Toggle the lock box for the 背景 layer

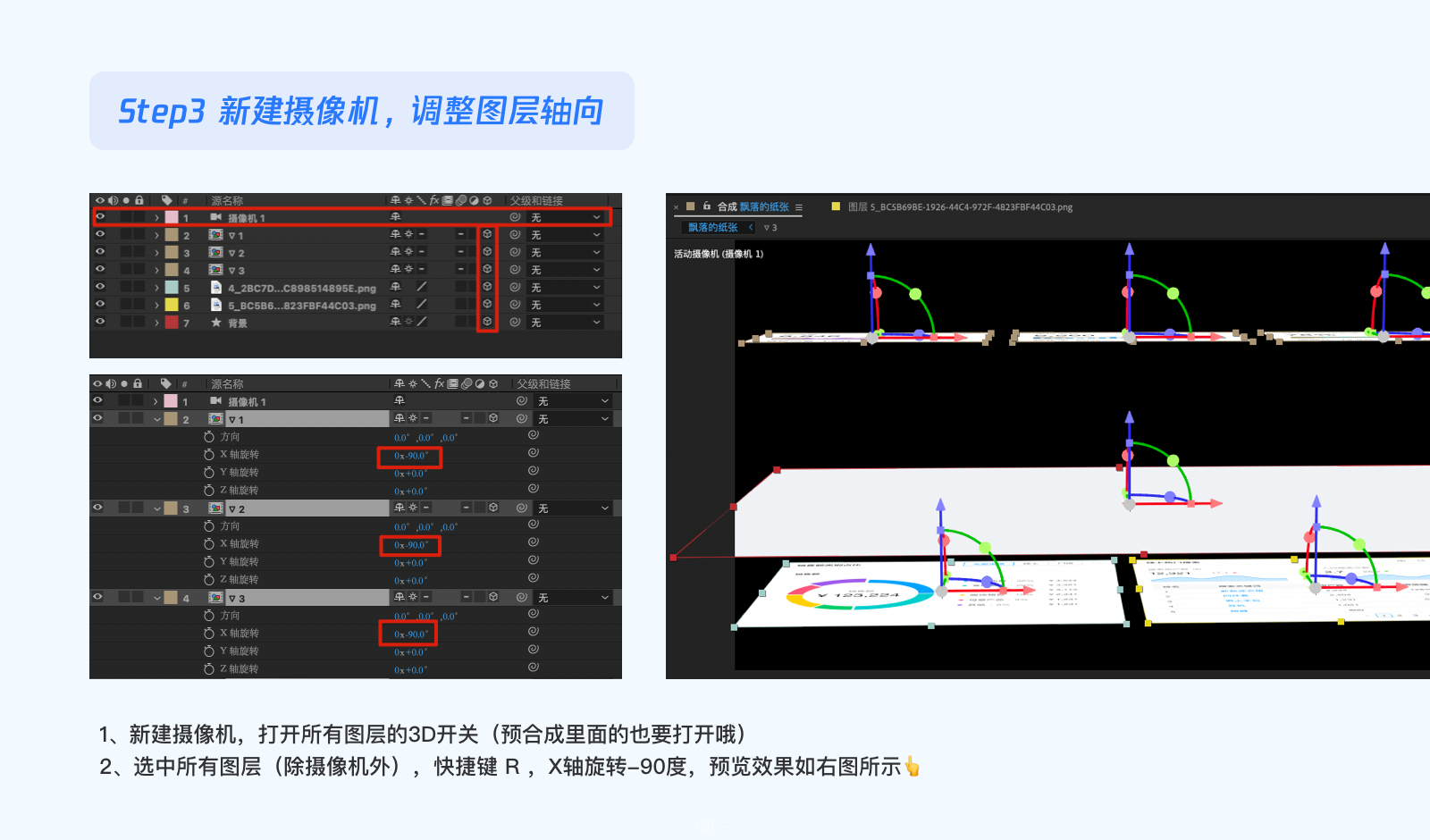[139, 322]
